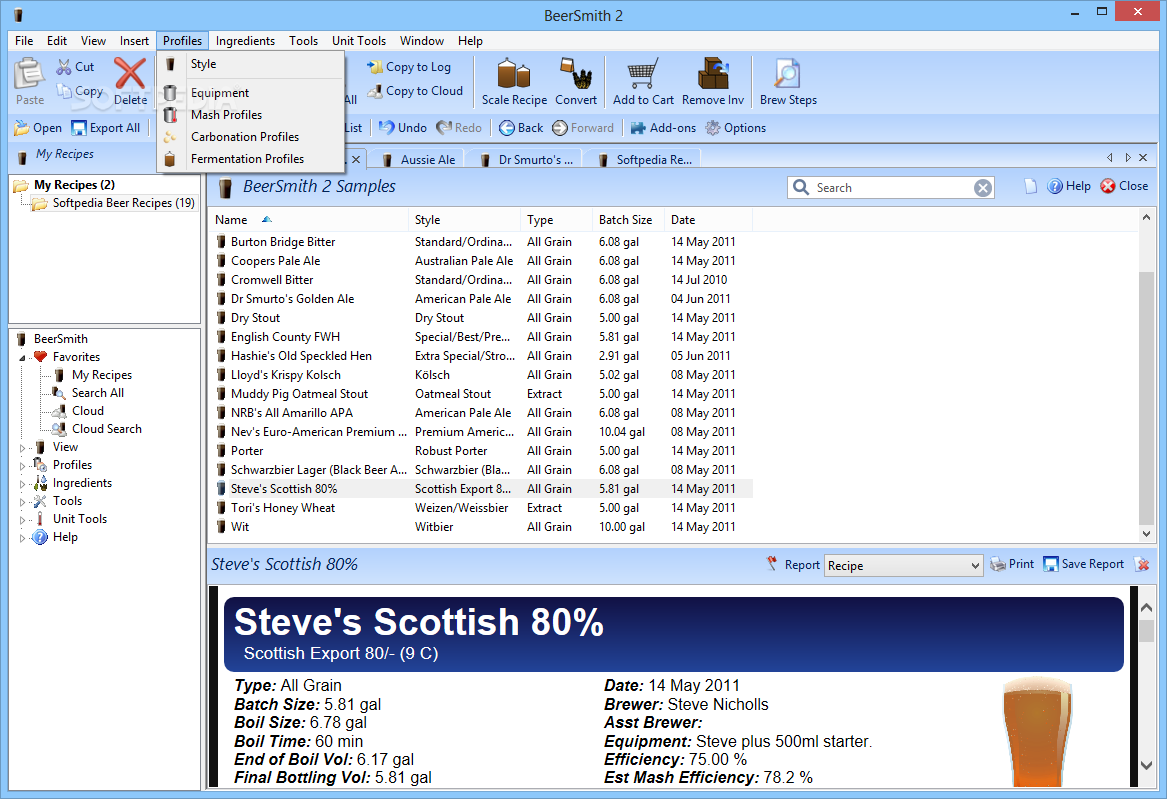1167x799 pixels.
Task: Click into the Search input field
Action: pyautogui.click(x=892, y=188)
